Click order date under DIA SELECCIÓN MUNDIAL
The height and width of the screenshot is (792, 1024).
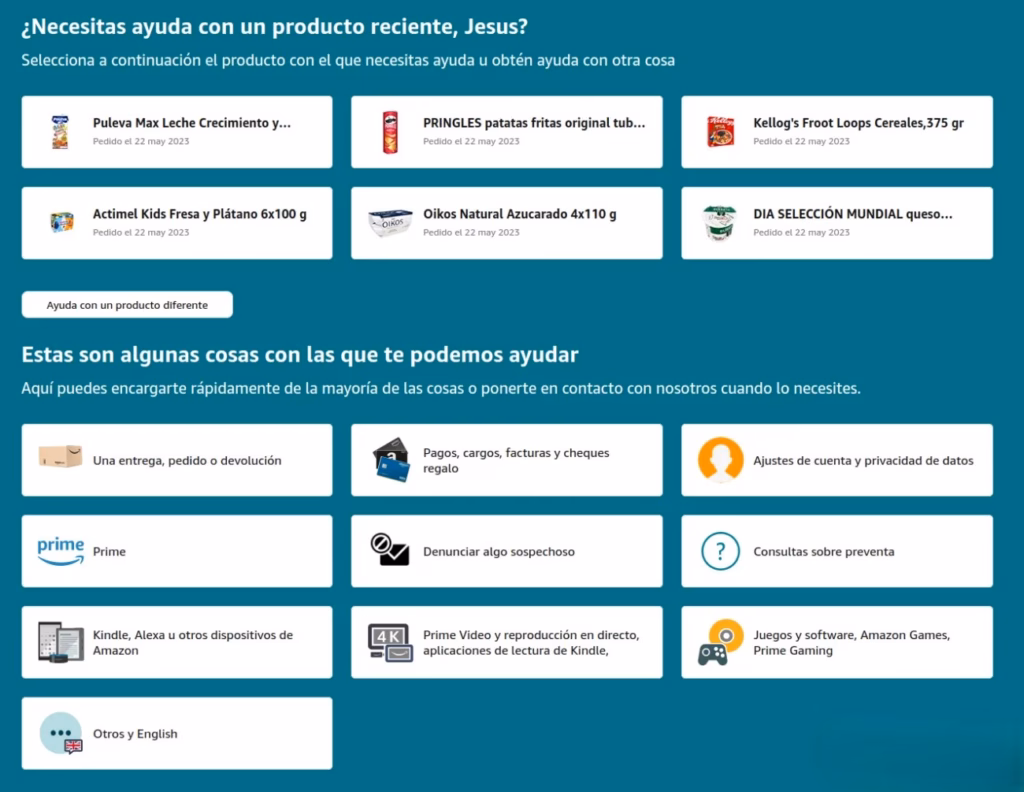point(801,232)
